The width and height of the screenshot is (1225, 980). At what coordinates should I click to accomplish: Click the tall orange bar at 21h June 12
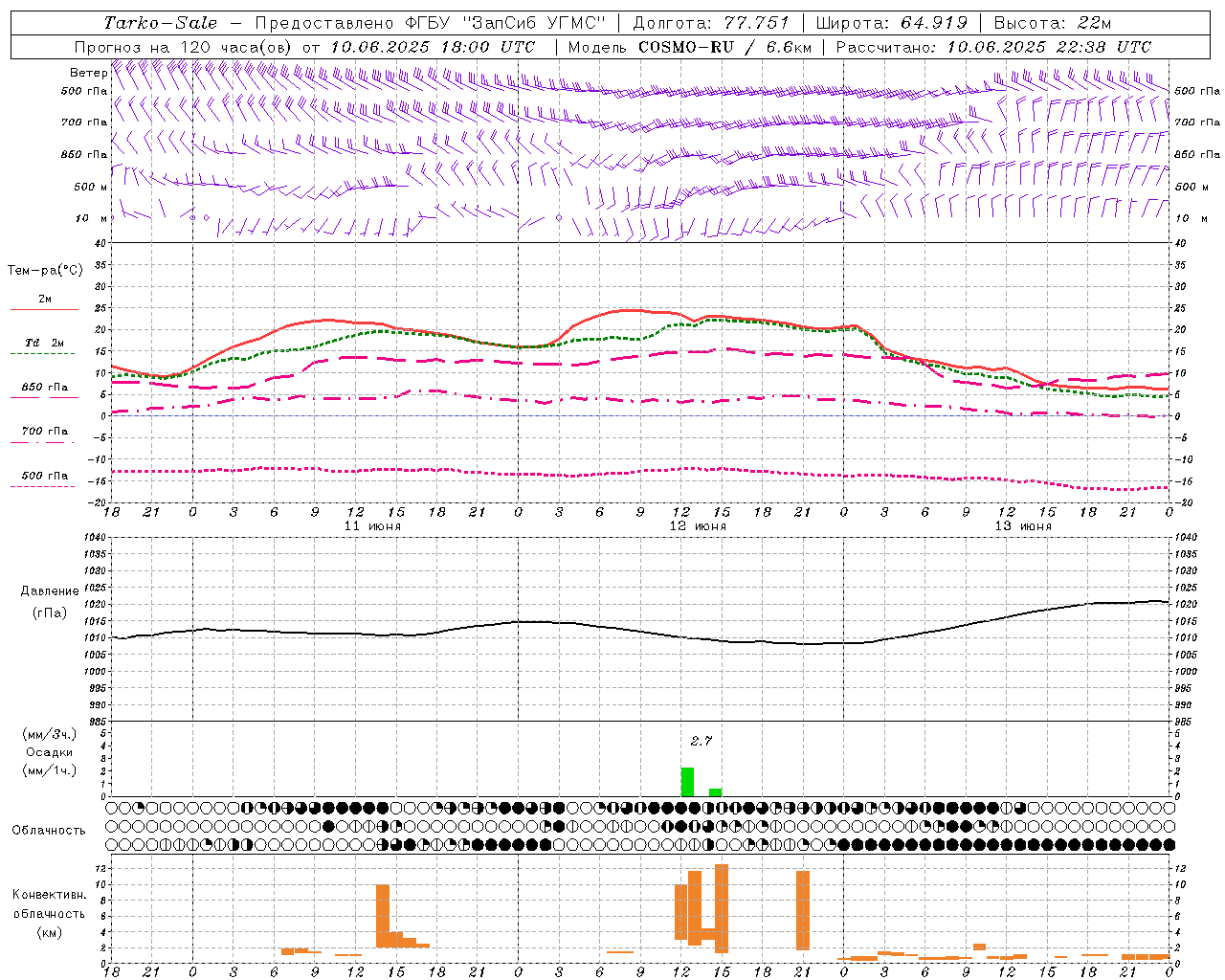(803, 910)
